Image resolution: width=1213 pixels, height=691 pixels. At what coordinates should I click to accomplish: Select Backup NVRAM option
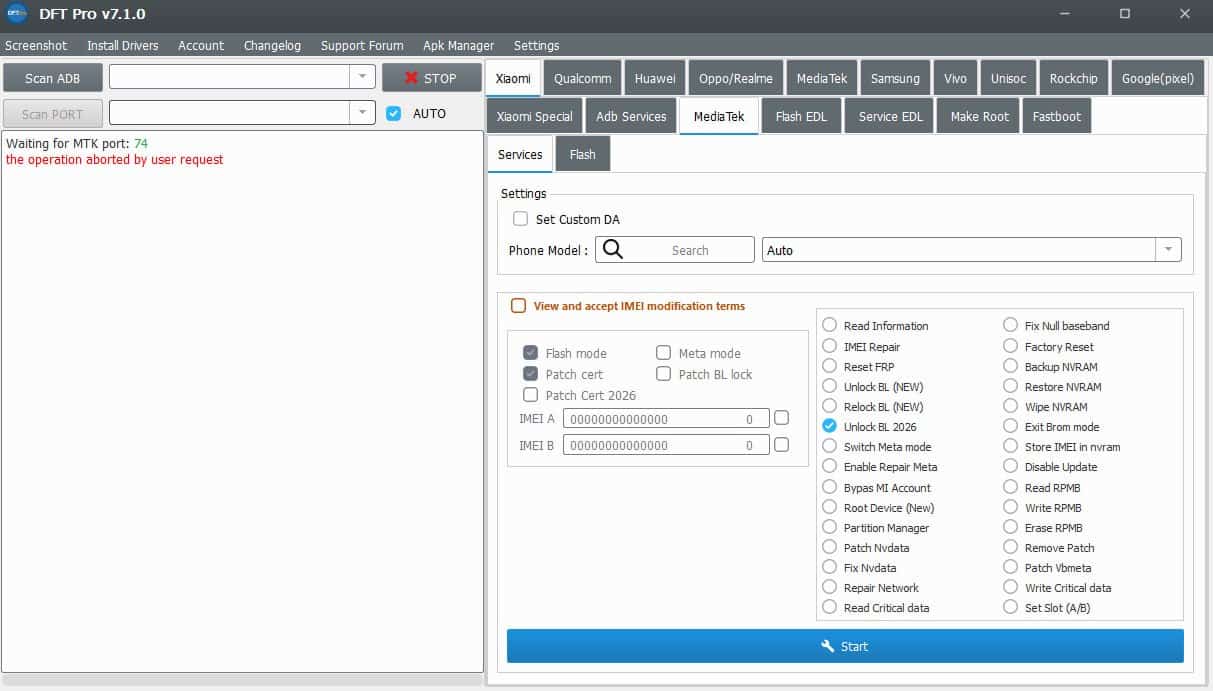(x=1011, y=366)
